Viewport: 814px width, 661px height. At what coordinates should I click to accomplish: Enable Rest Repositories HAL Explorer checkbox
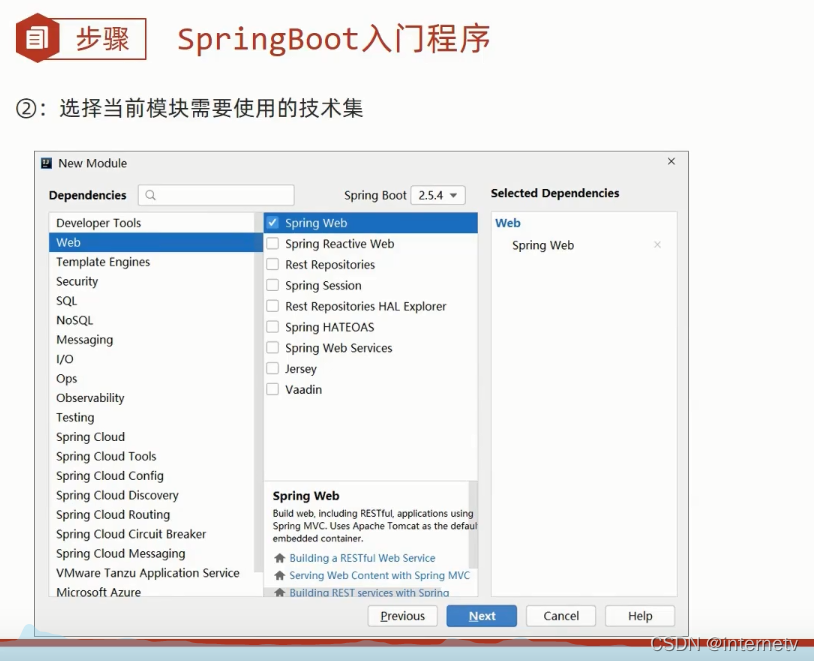tap(273, 306)
